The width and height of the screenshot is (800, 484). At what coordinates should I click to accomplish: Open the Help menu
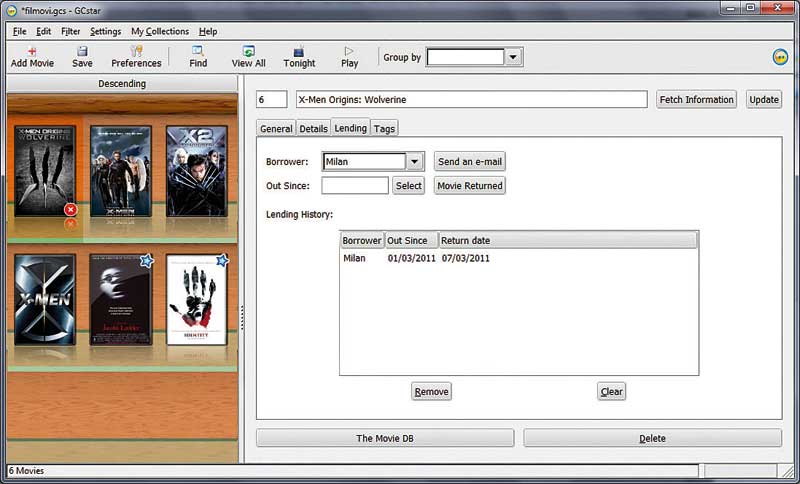click(208, 32)
